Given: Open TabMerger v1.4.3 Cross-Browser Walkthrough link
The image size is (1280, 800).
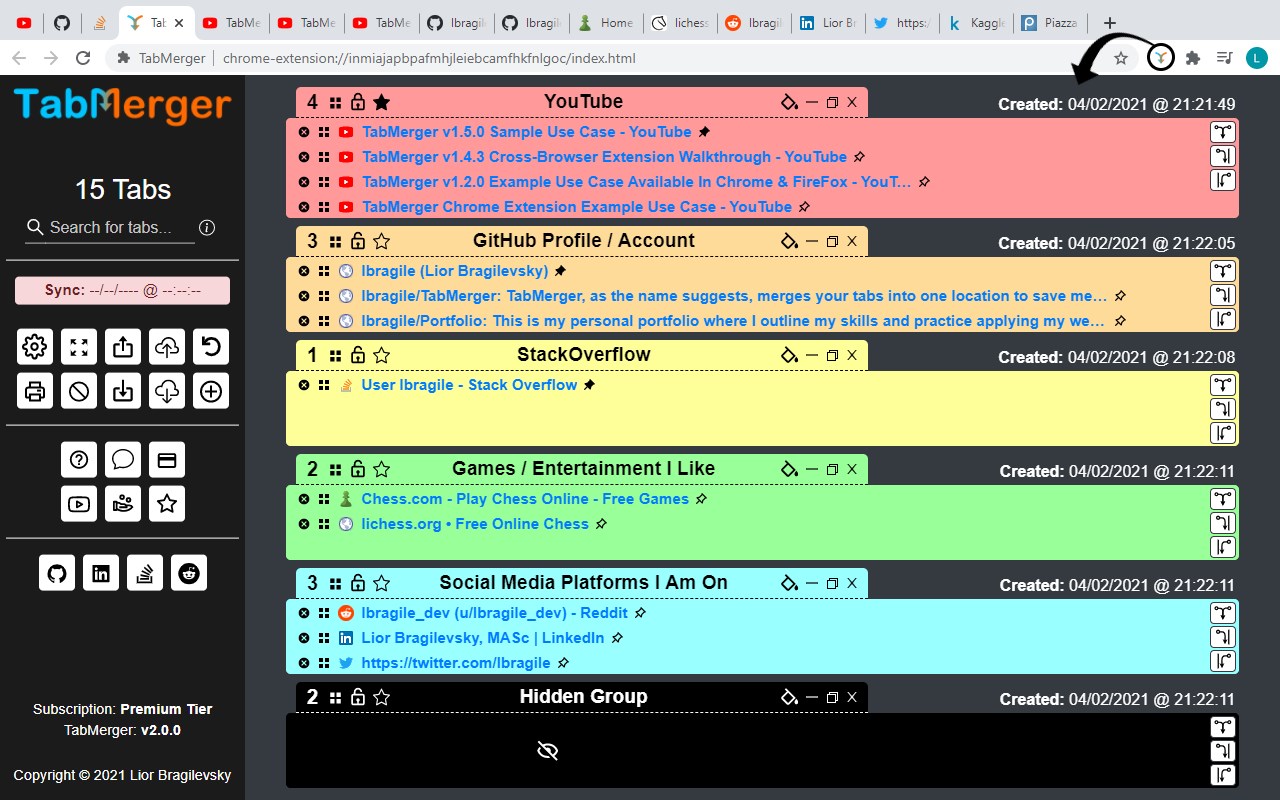Looking at the screenshot, I should 604,157.
